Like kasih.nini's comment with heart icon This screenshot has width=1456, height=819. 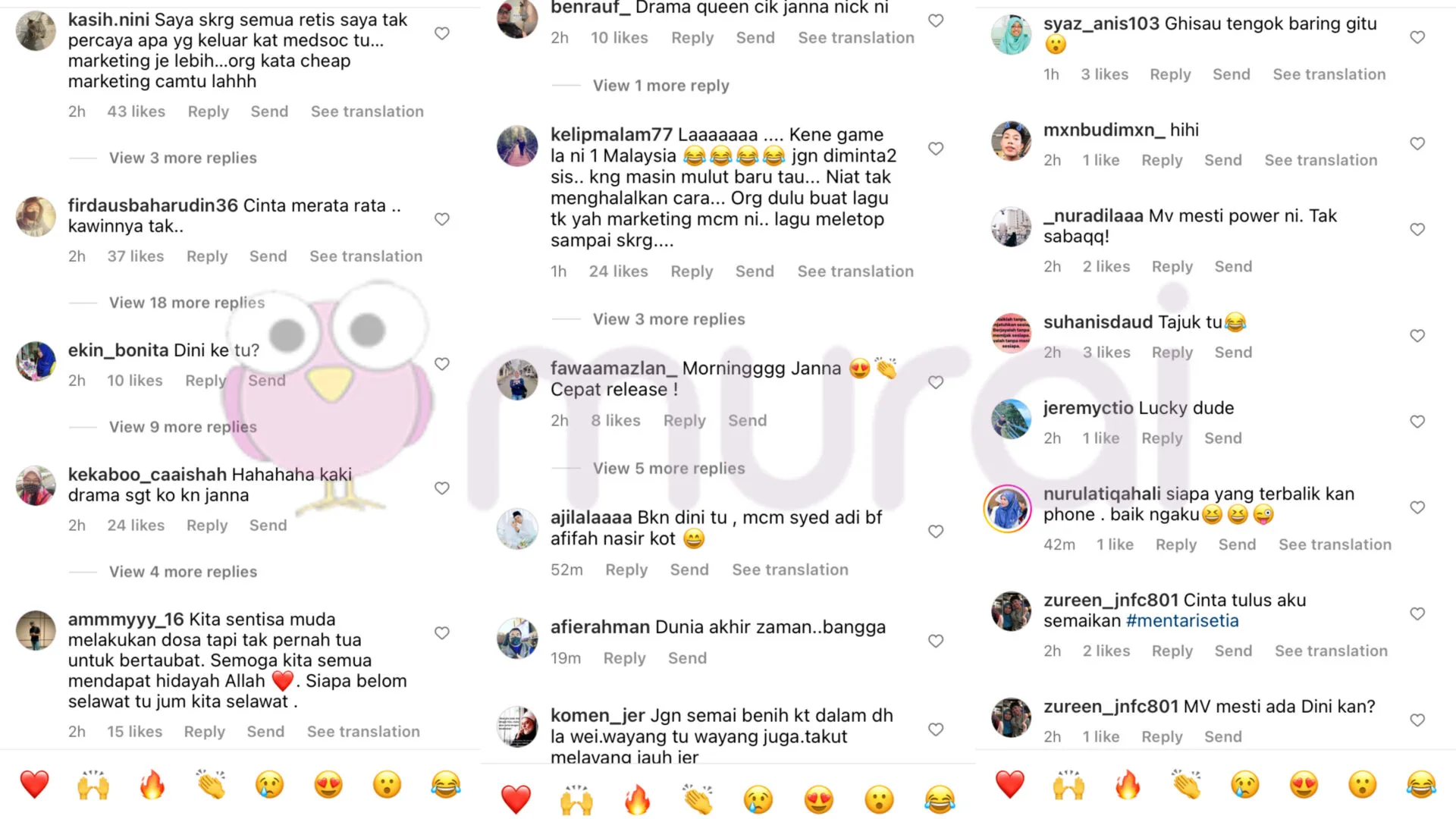(442, 33)
